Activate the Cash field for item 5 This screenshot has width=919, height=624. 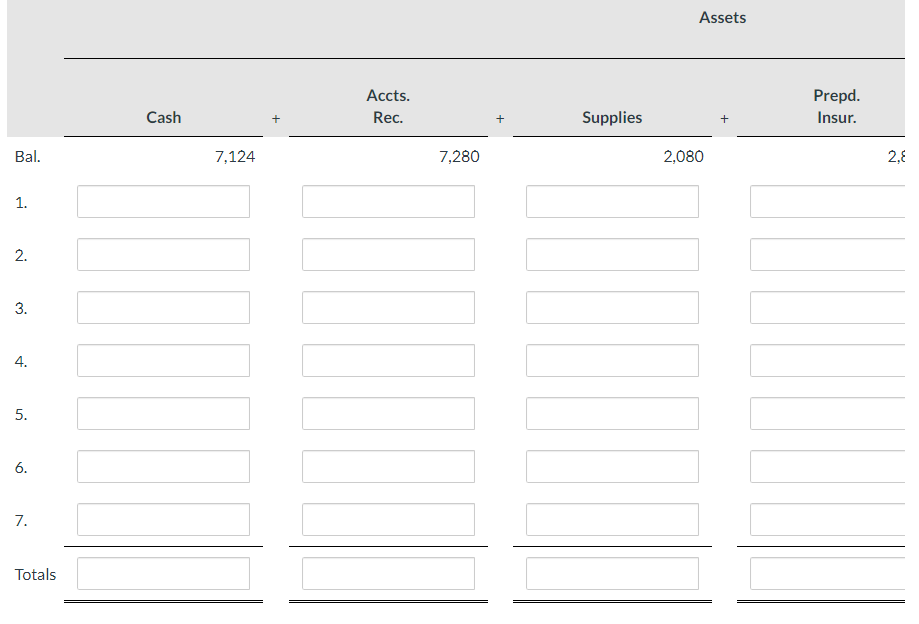(164, 414)
